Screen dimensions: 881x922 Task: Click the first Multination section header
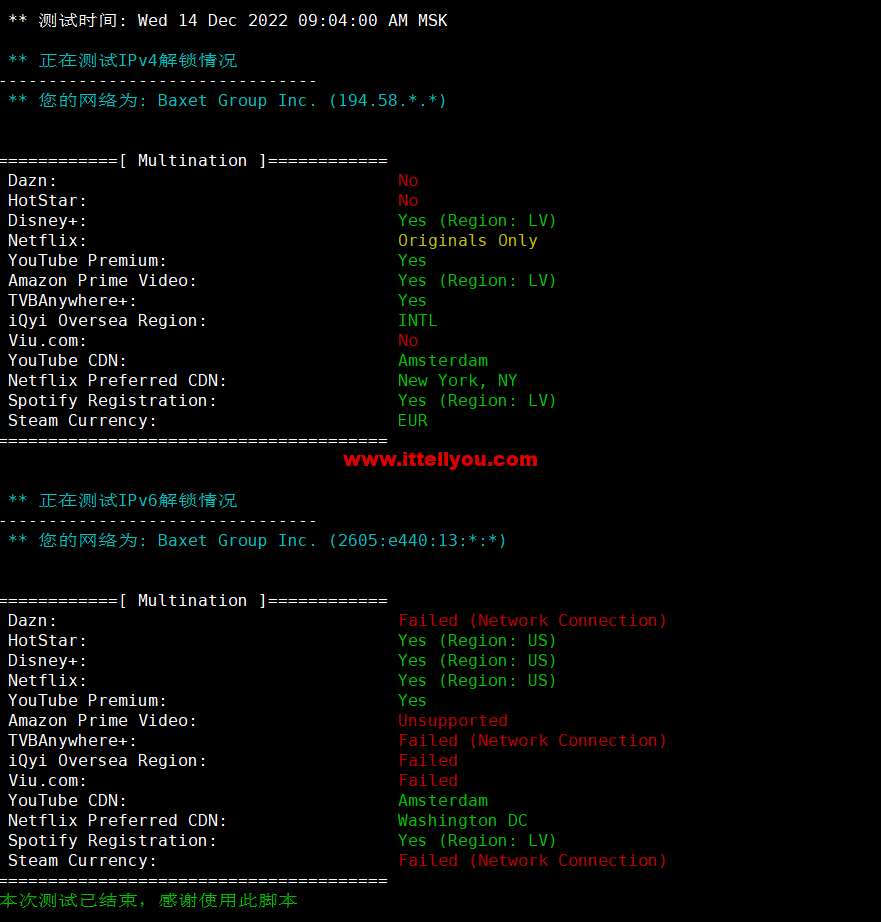coord(193,161)
